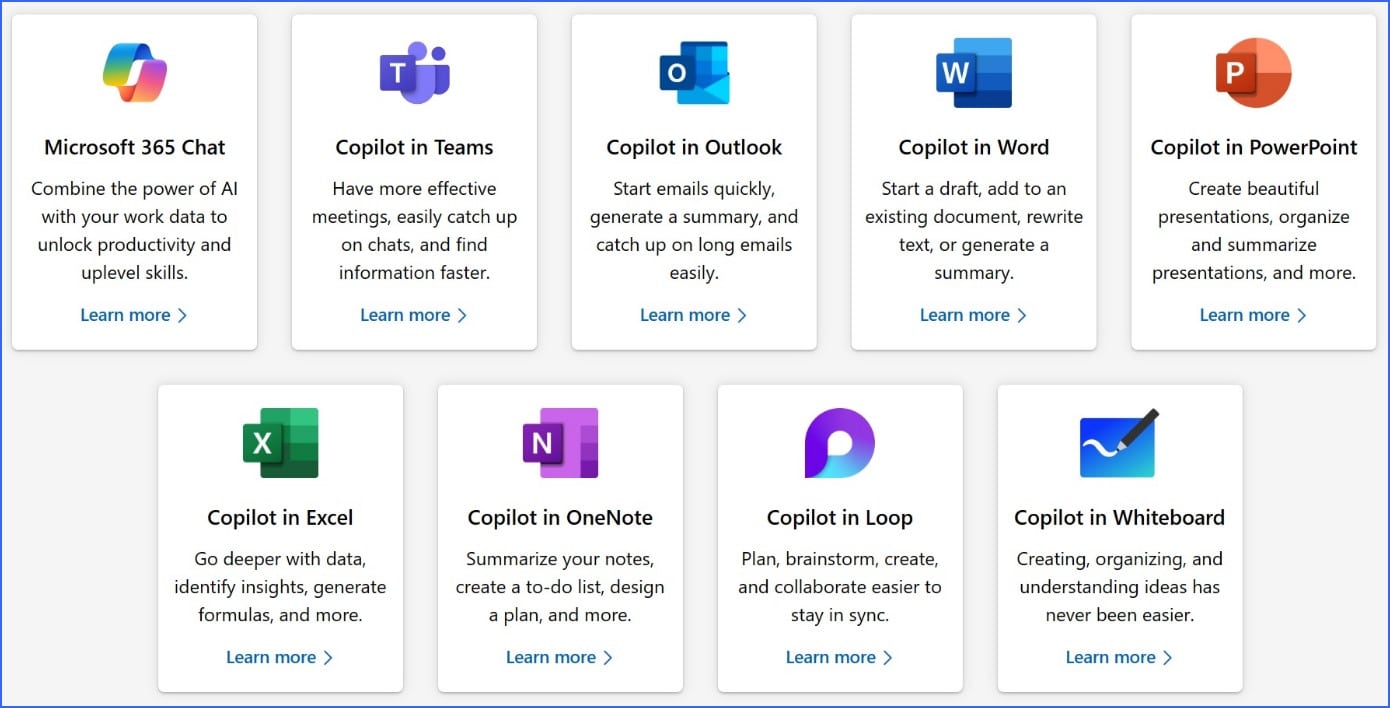Click the Microsoft 365 Chat Copilot logo icon
The height and width of the screenshot is (708, 1390).
pyautogui.click(x=135, y=68)
